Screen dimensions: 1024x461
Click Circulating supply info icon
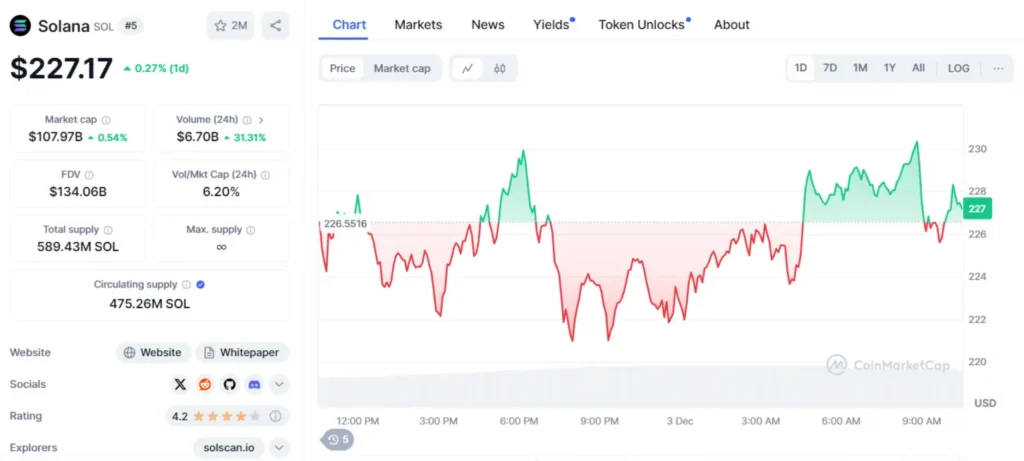[186, 285]
